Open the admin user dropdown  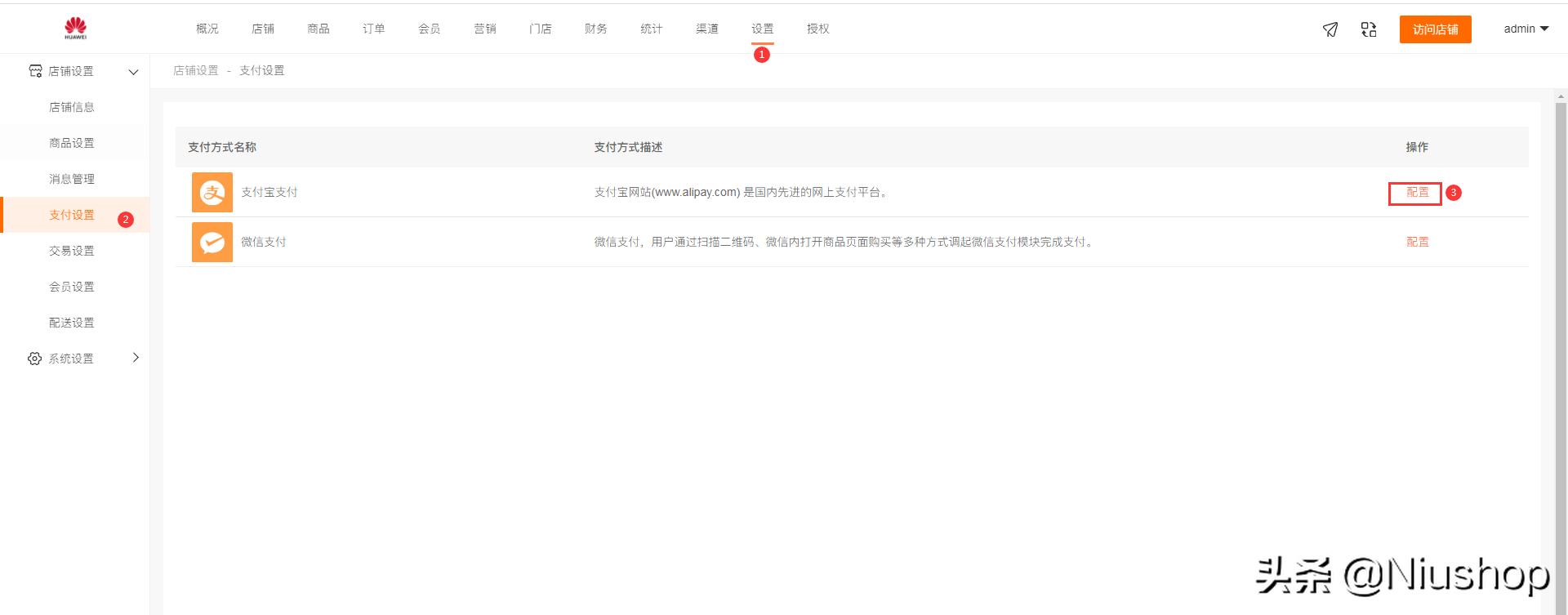pyautogui.click(x=1526, y=29)
